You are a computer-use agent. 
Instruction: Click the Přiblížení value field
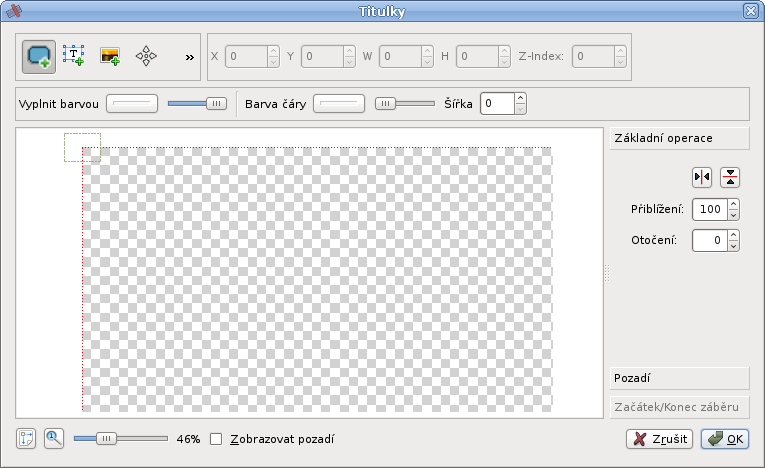click(x=710, y=209)
